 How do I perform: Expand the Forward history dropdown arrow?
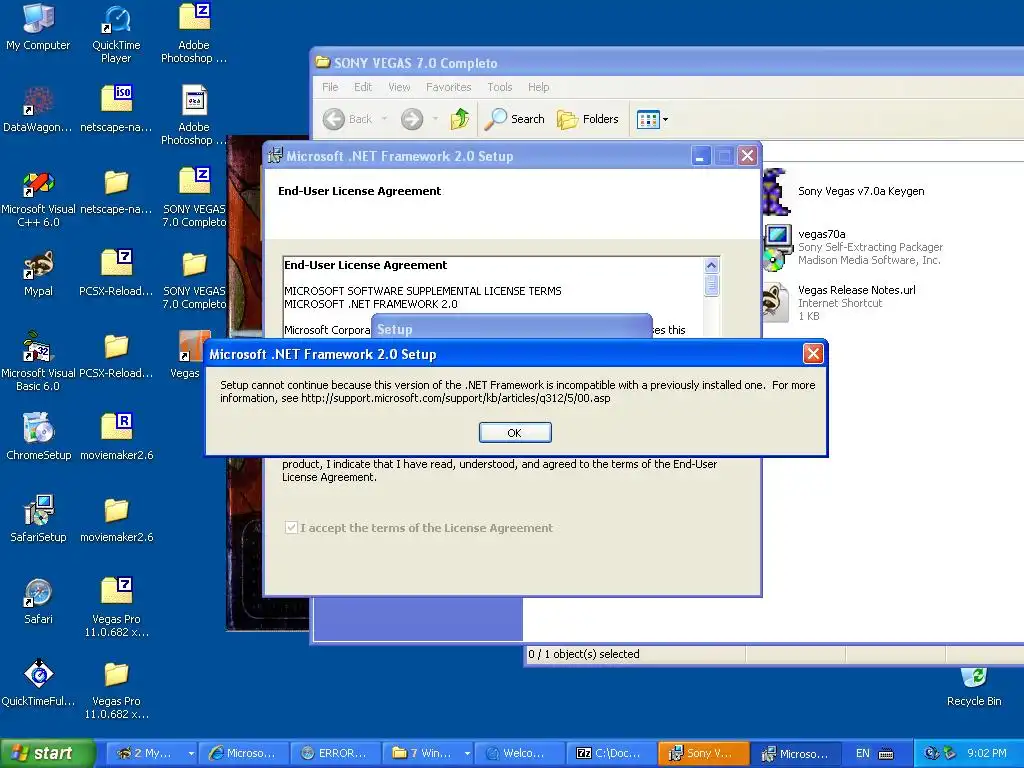[435, 119]
